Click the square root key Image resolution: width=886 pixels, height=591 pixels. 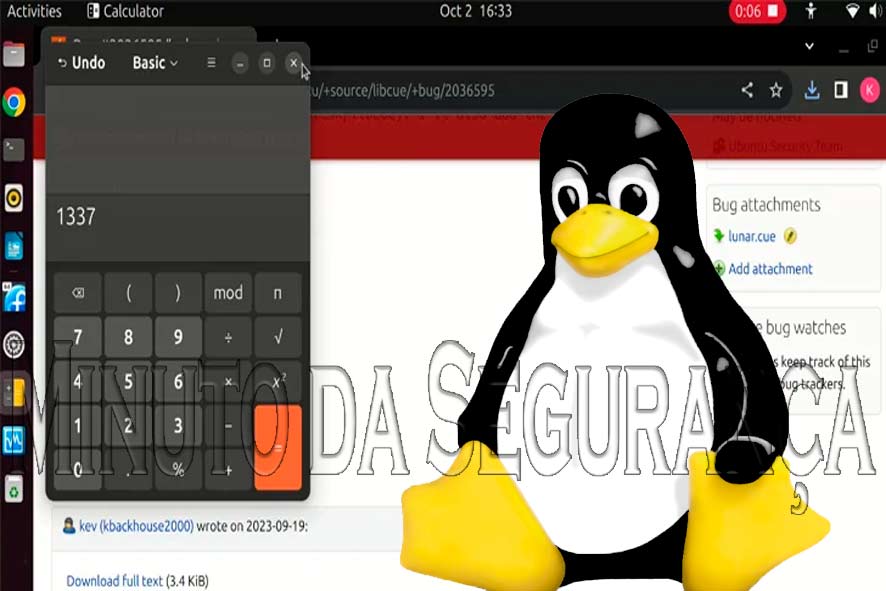(277, 337)
